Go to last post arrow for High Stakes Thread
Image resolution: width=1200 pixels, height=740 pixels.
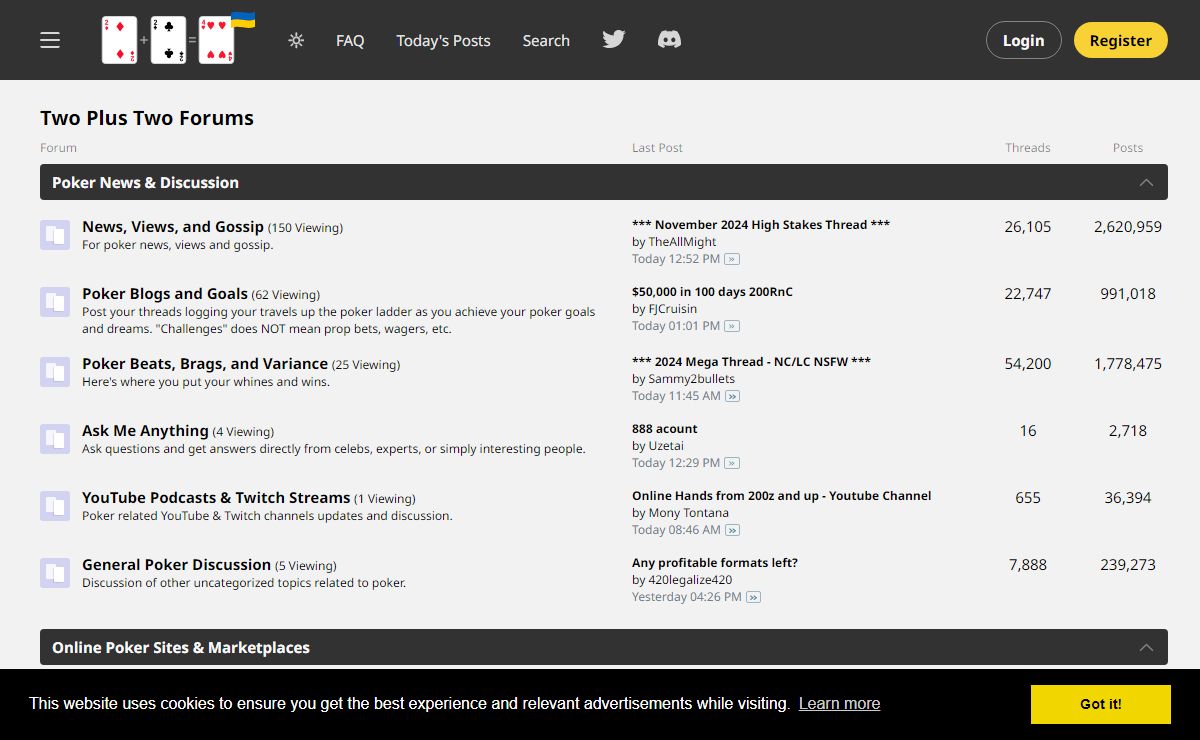[x=732, y=259]
